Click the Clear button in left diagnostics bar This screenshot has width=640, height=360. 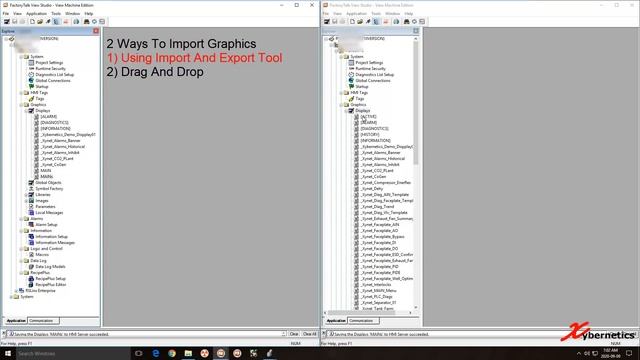[294, 334]
